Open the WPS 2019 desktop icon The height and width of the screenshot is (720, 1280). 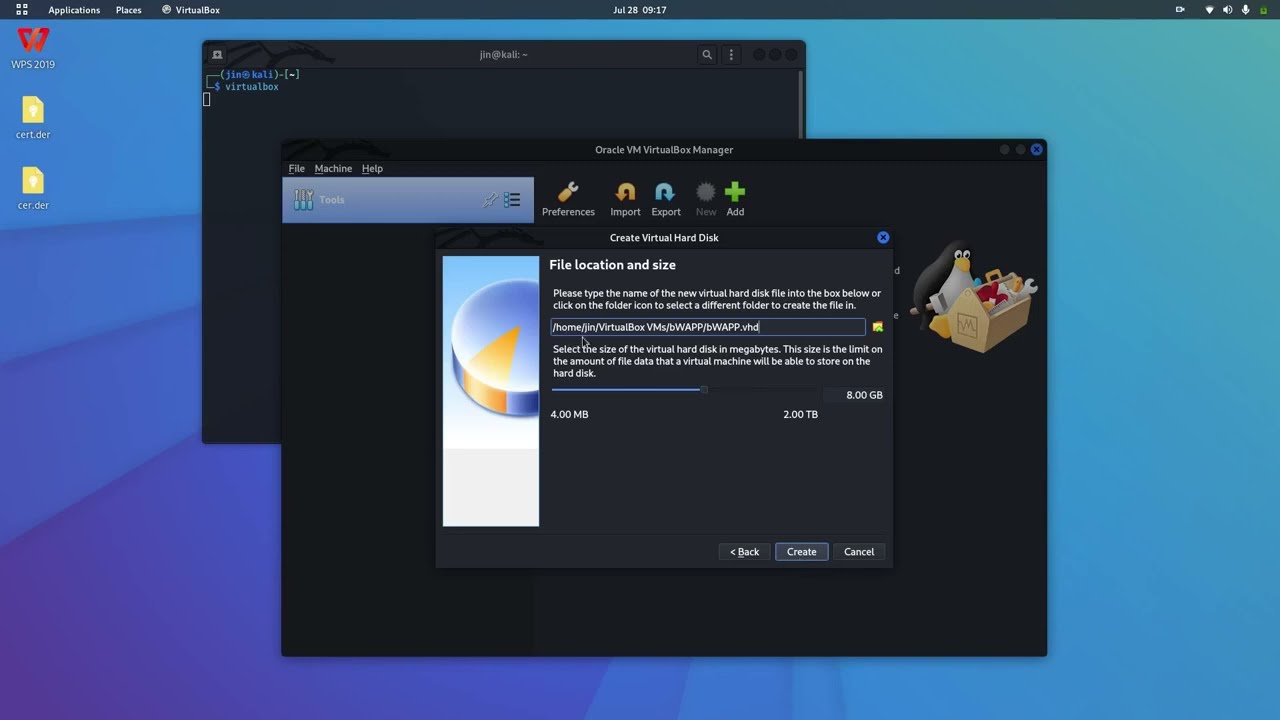33,48
